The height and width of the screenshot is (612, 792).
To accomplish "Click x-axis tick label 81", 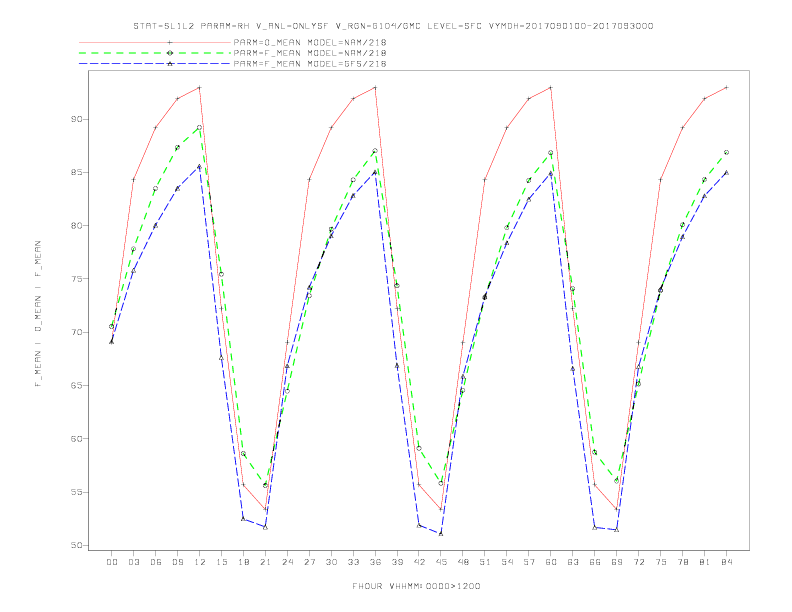I will click(x=705, y=562).
